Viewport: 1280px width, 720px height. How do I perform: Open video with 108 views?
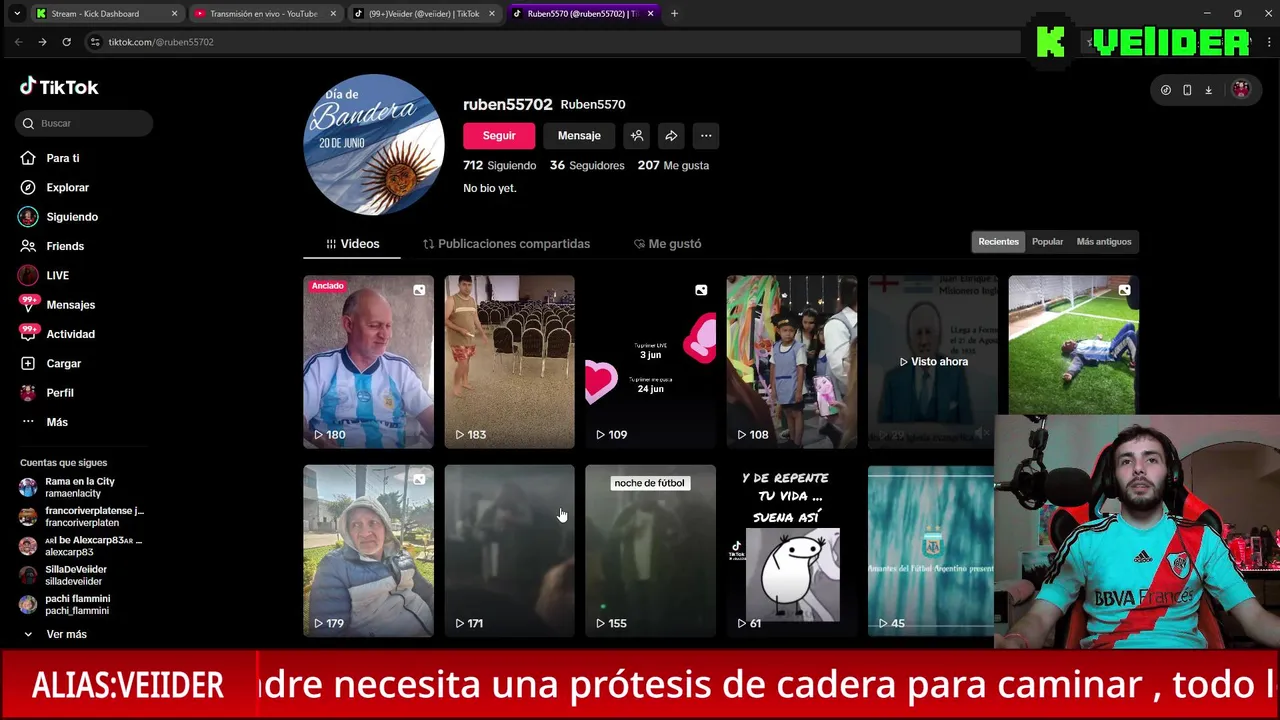[x=792, y=362]
